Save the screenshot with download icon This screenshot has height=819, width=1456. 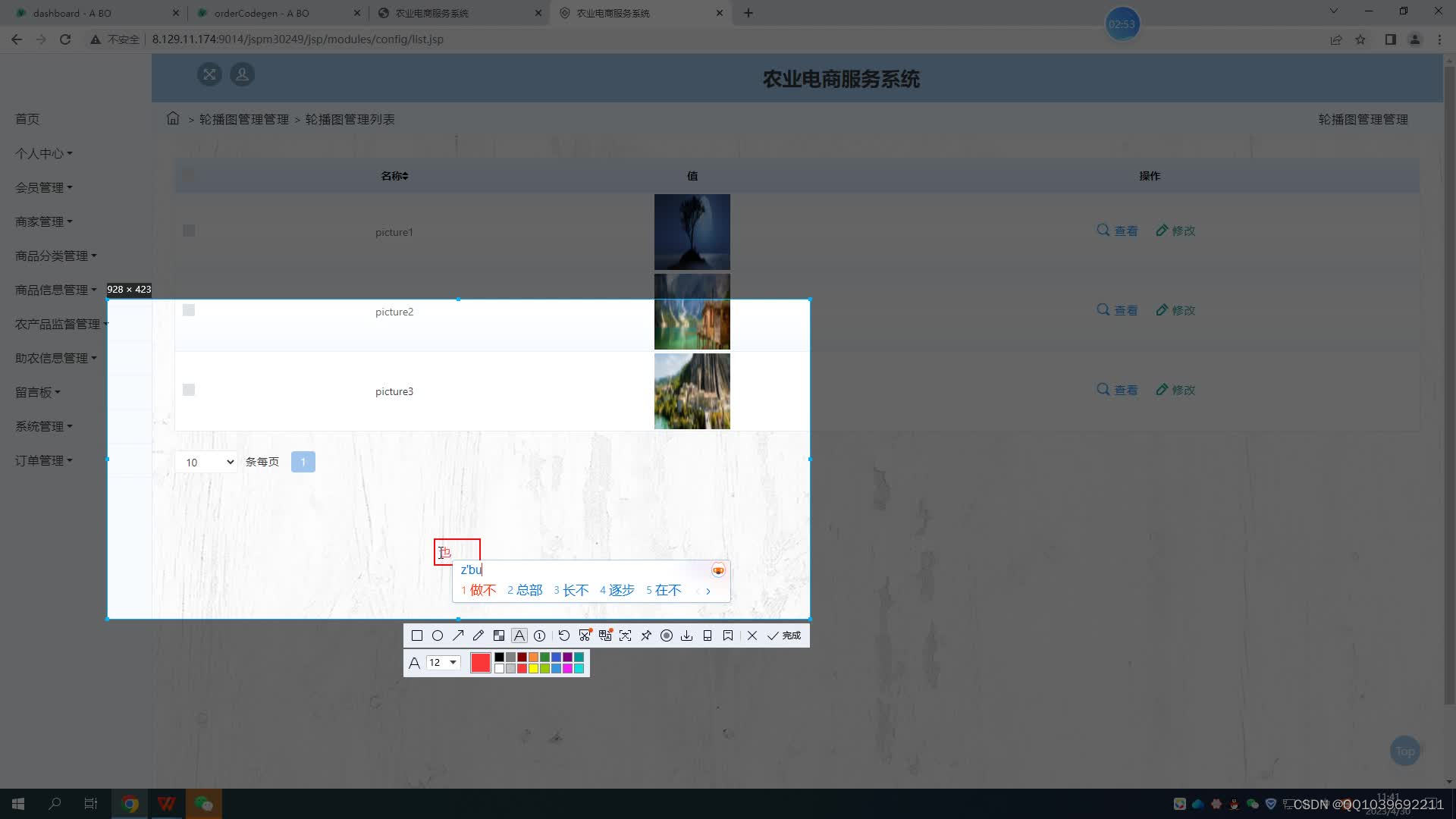(687, 635)
